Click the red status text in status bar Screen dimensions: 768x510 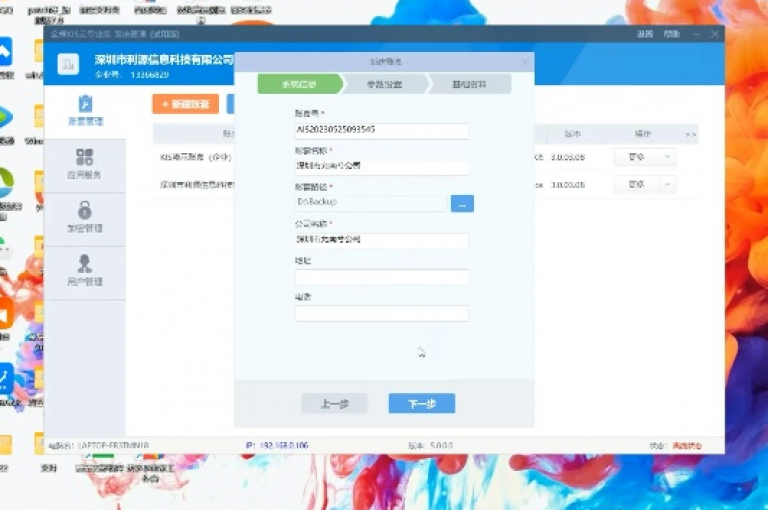(x=687, y=446)
